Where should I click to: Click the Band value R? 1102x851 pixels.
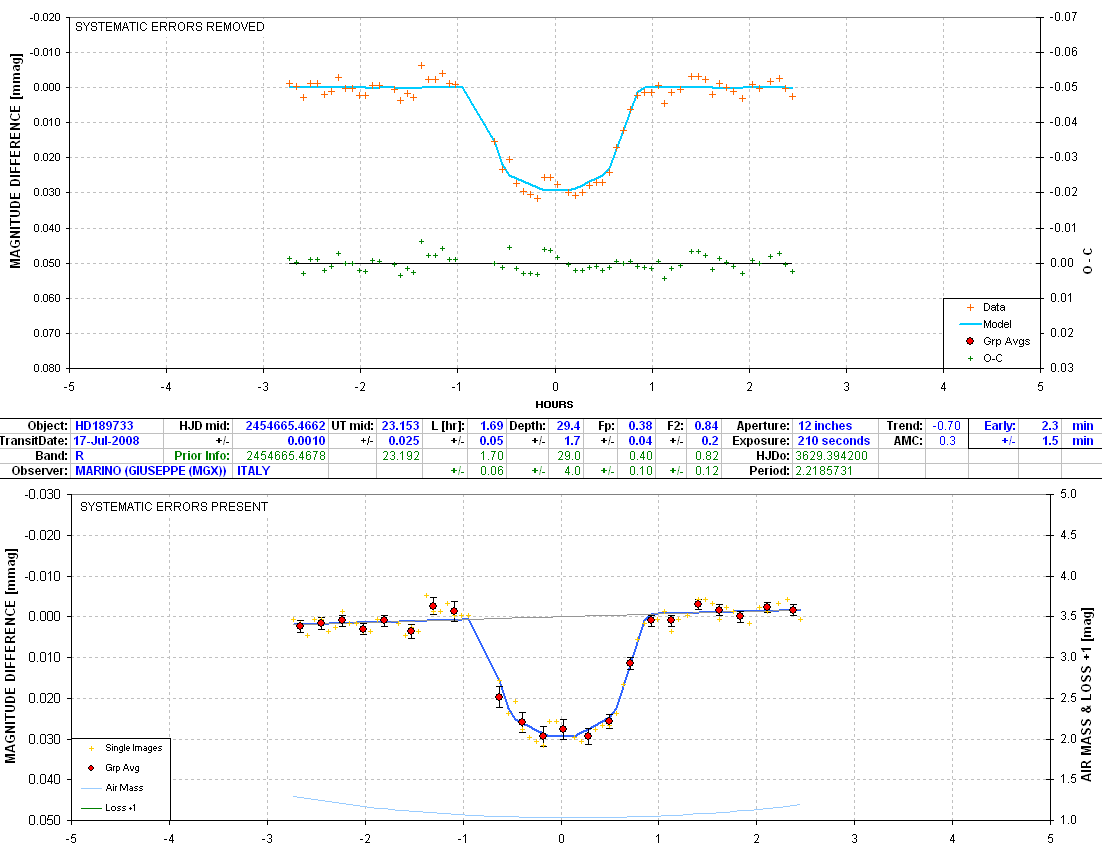[79, 456]
